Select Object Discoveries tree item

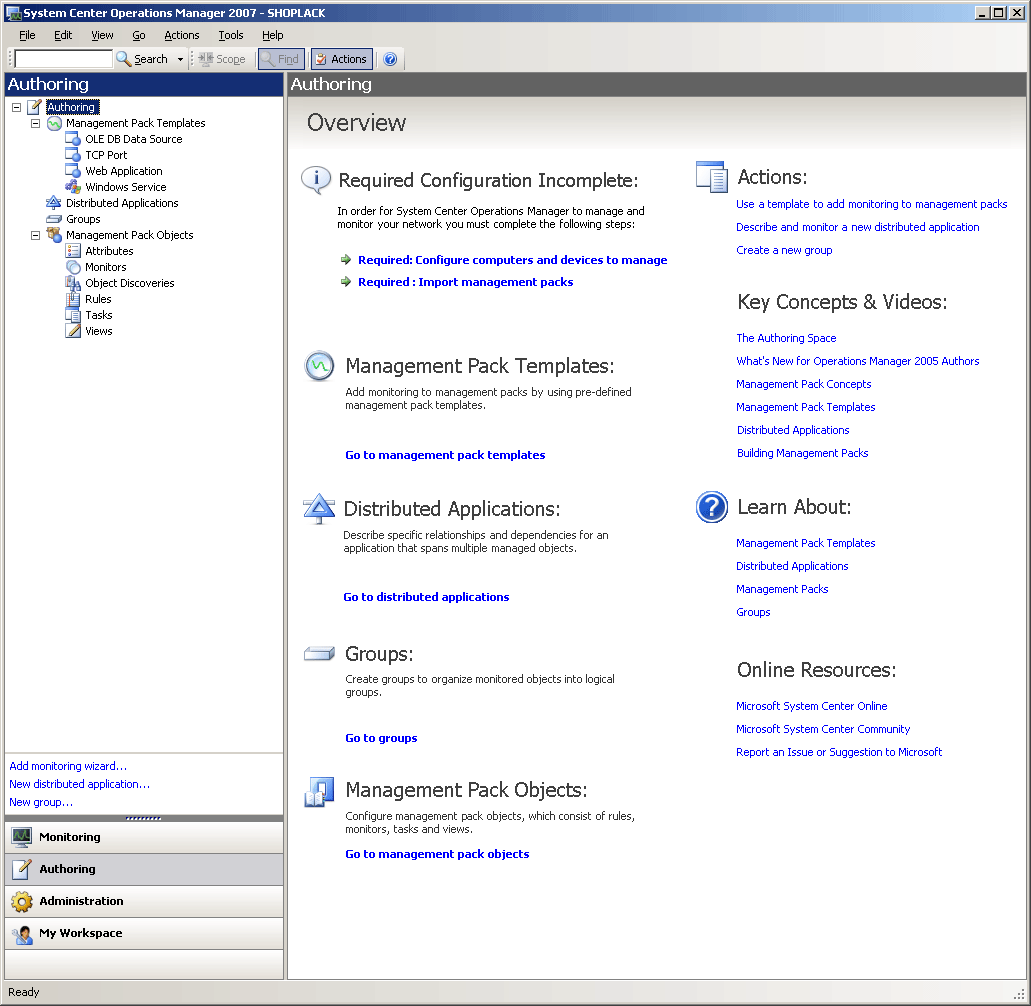click(130, 283)
